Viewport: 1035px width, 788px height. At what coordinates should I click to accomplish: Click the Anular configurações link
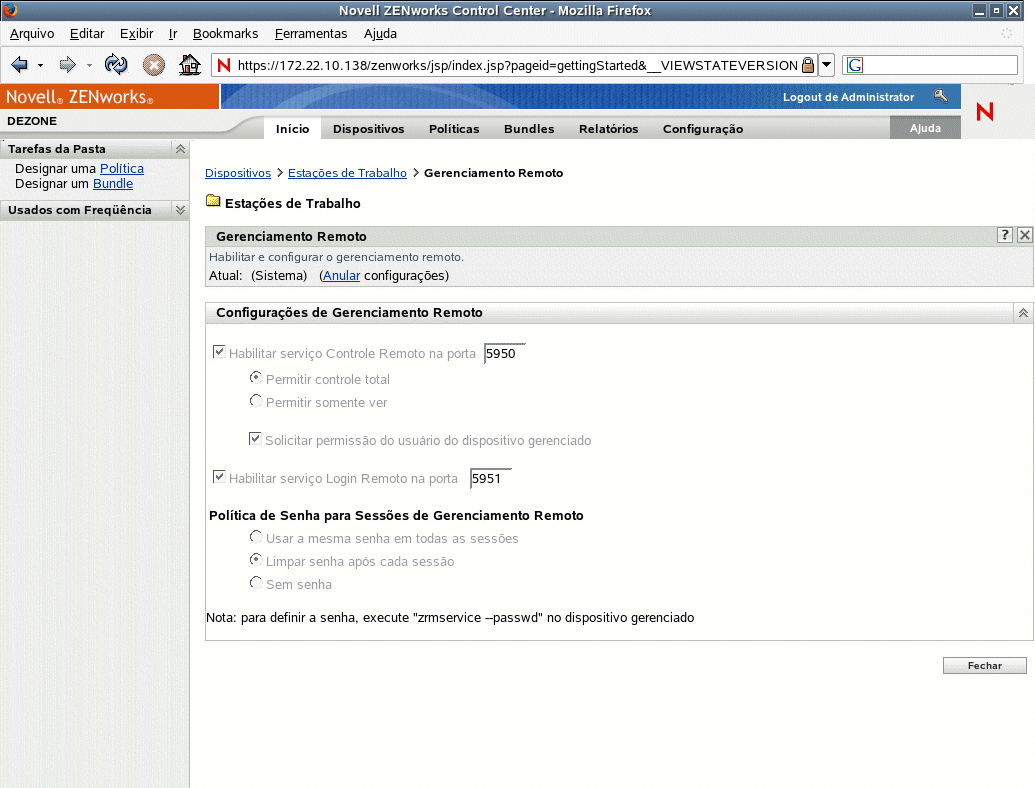coord(341,276)
